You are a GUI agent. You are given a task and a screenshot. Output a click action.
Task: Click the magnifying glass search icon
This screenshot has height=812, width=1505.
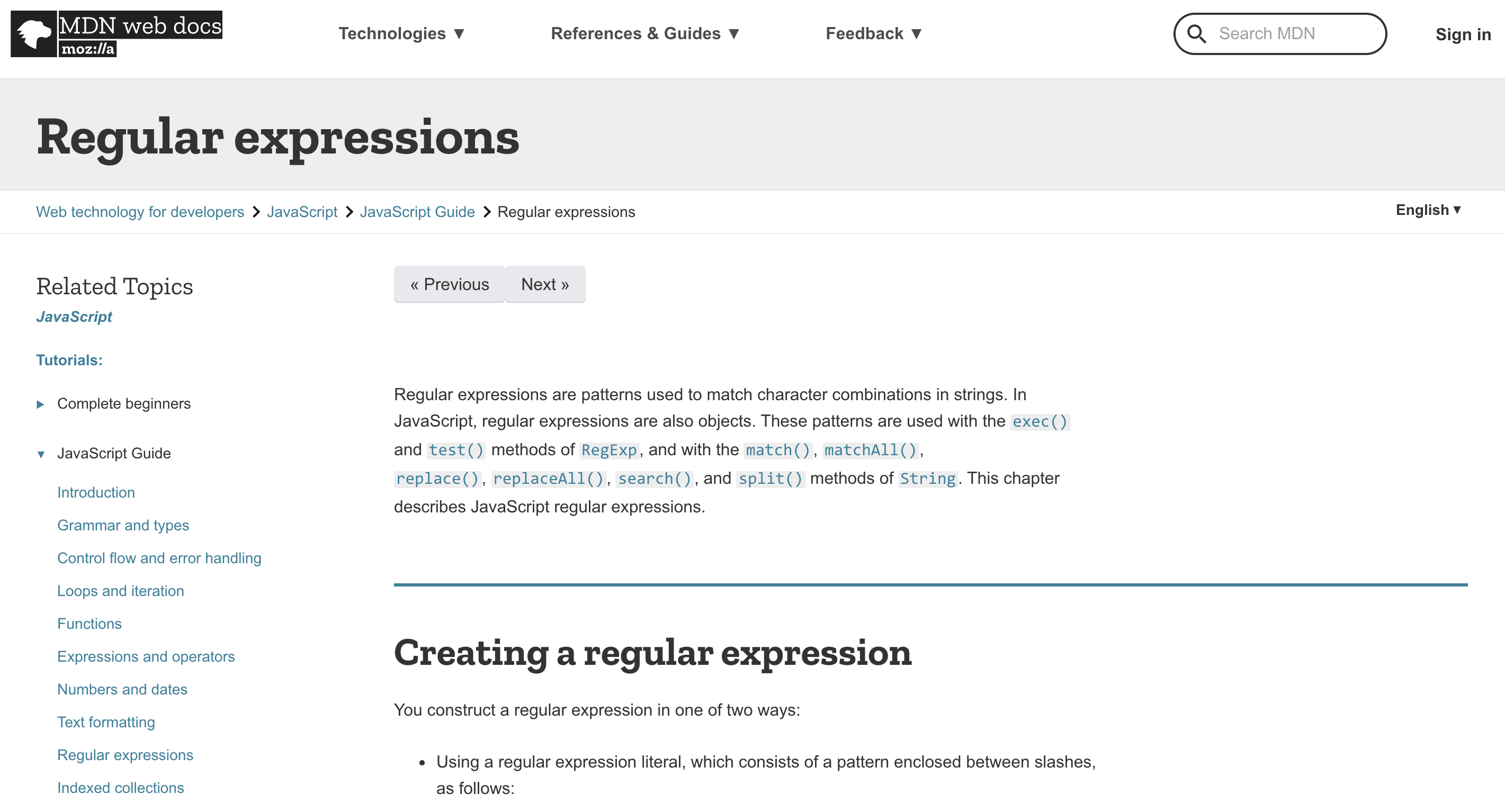click(1196, 34)
